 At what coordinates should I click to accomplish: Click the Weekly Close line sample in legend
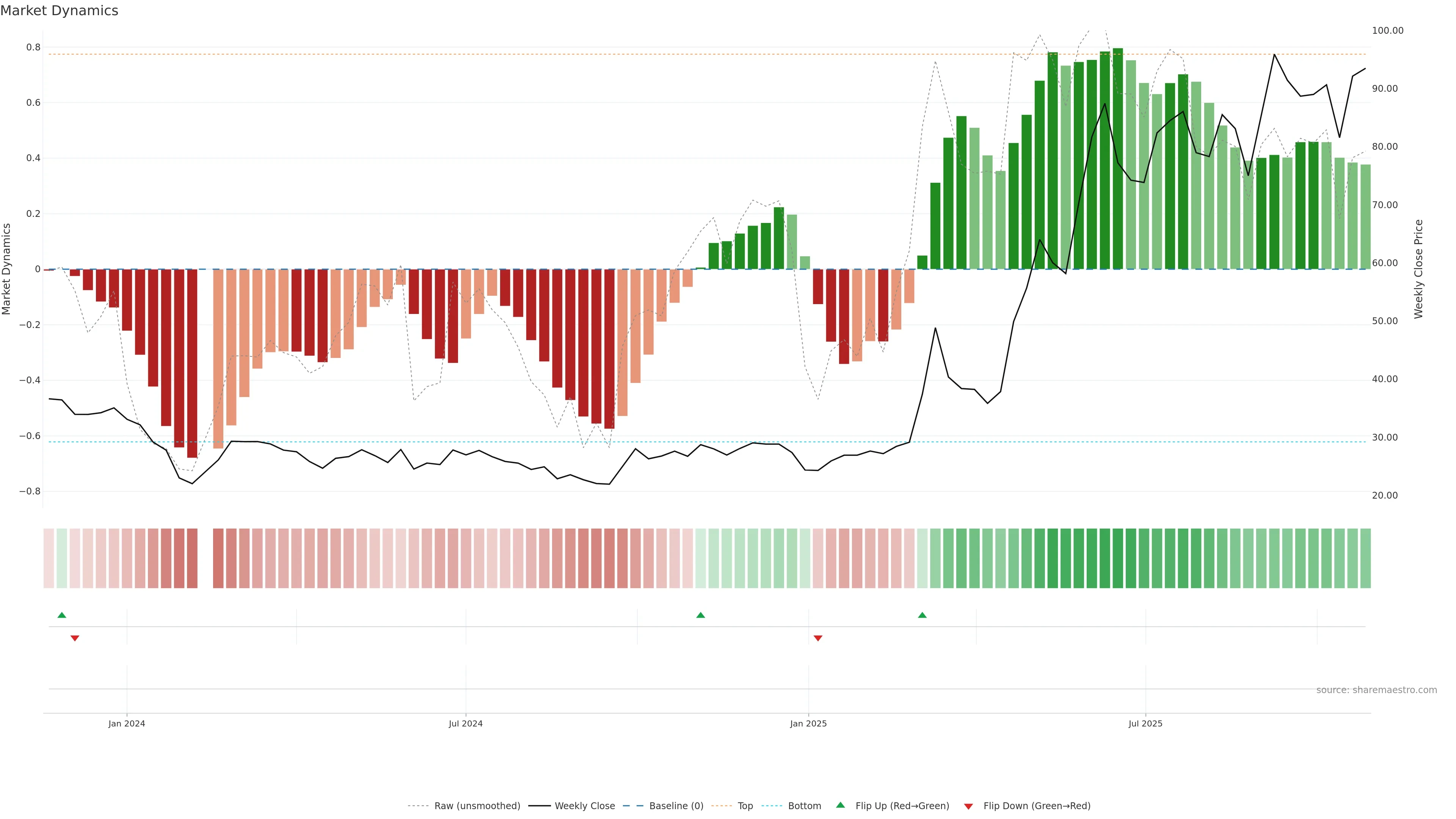click(x=539, y=806)
